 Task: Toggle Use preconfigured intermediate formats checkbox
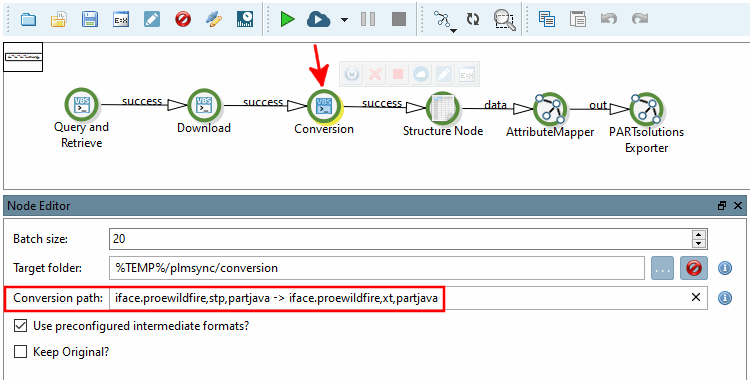(21, 326)
